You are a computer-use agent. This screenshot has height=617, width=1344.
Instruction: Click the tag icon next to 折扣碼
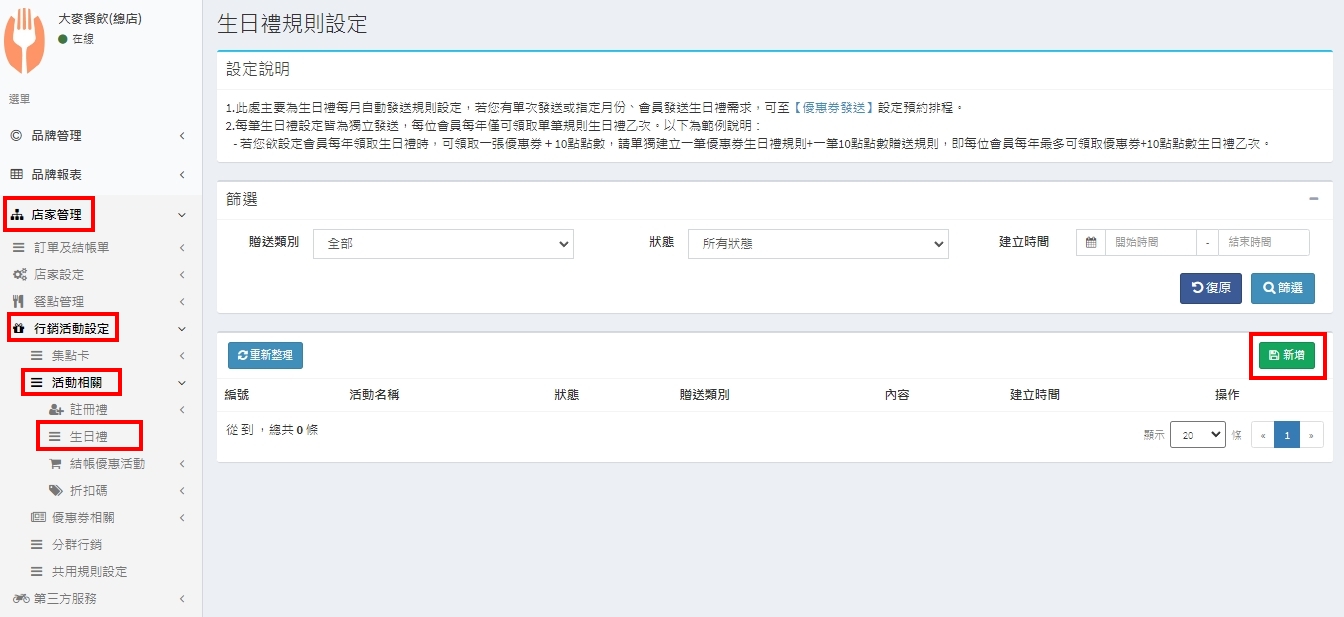pyautogui.click(x=56, y=491)
